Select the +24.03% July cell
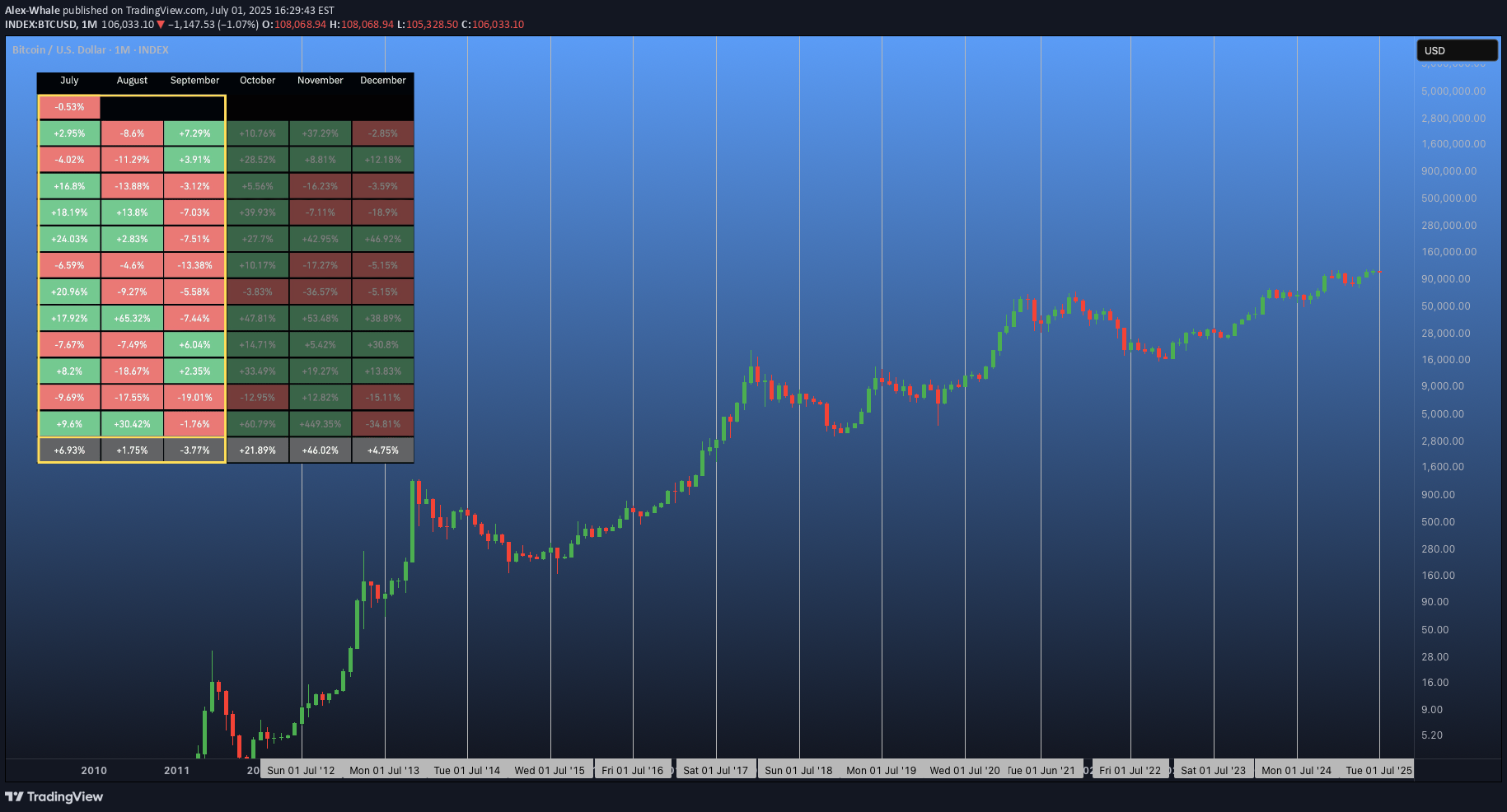Image resolution: width=1507 pixels, height=812 pixels. [x=69, y=239]
